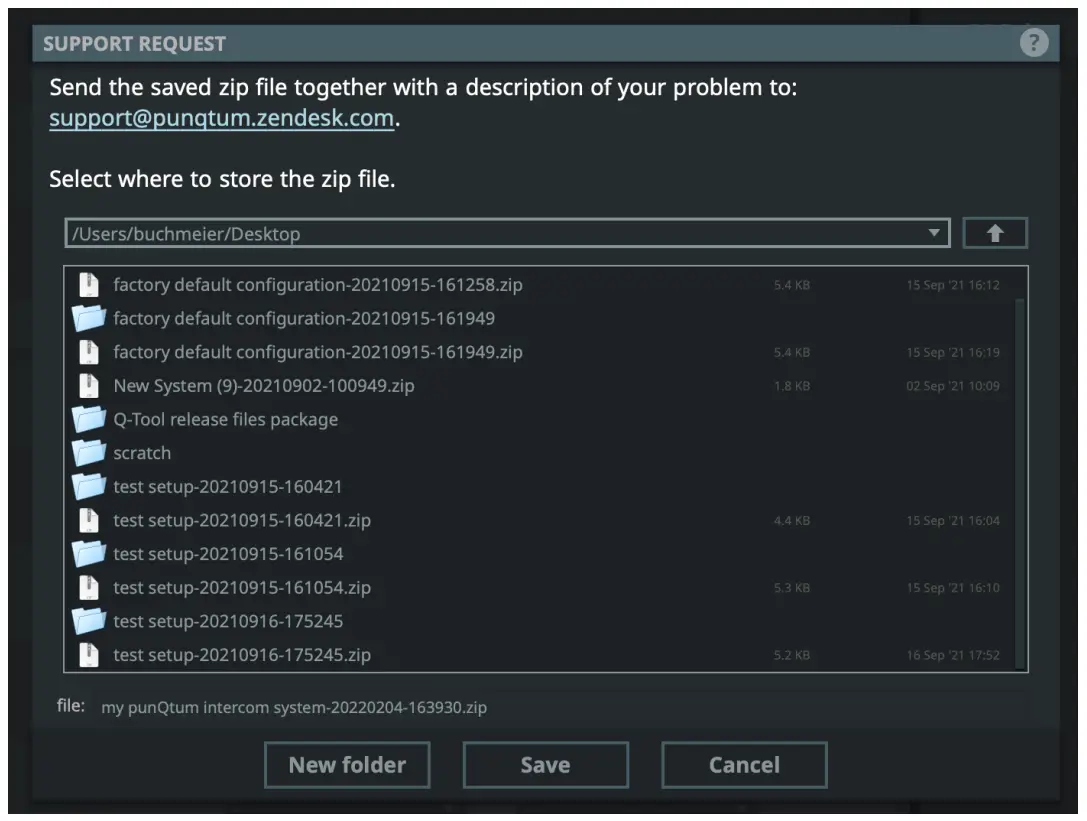This screenshot has width=1087, height=821.
Task: Click date '16 Sep '21 17:52'
Action: [953, 655]
